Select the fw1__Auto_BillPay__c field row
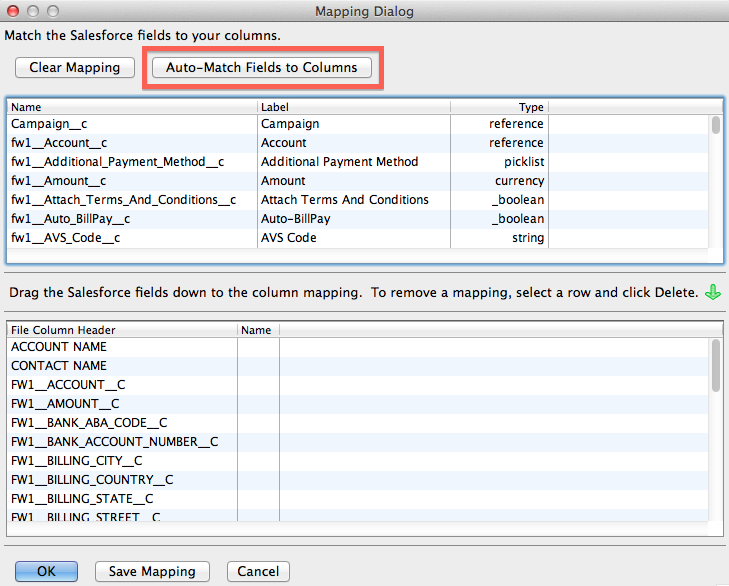The width and height of the screenshot is (729, 586). 358,220
